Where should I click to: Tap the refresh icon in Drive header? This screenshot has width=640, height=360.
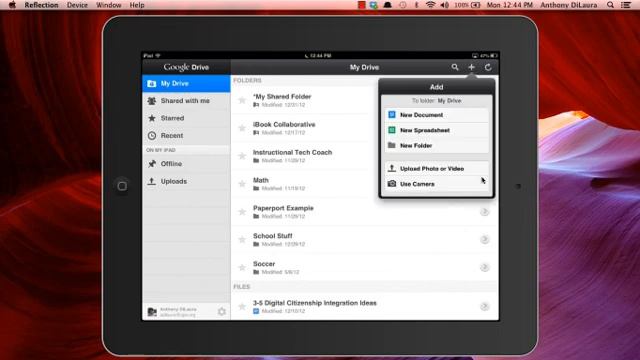pyautogui.click(x=488, y=67)
